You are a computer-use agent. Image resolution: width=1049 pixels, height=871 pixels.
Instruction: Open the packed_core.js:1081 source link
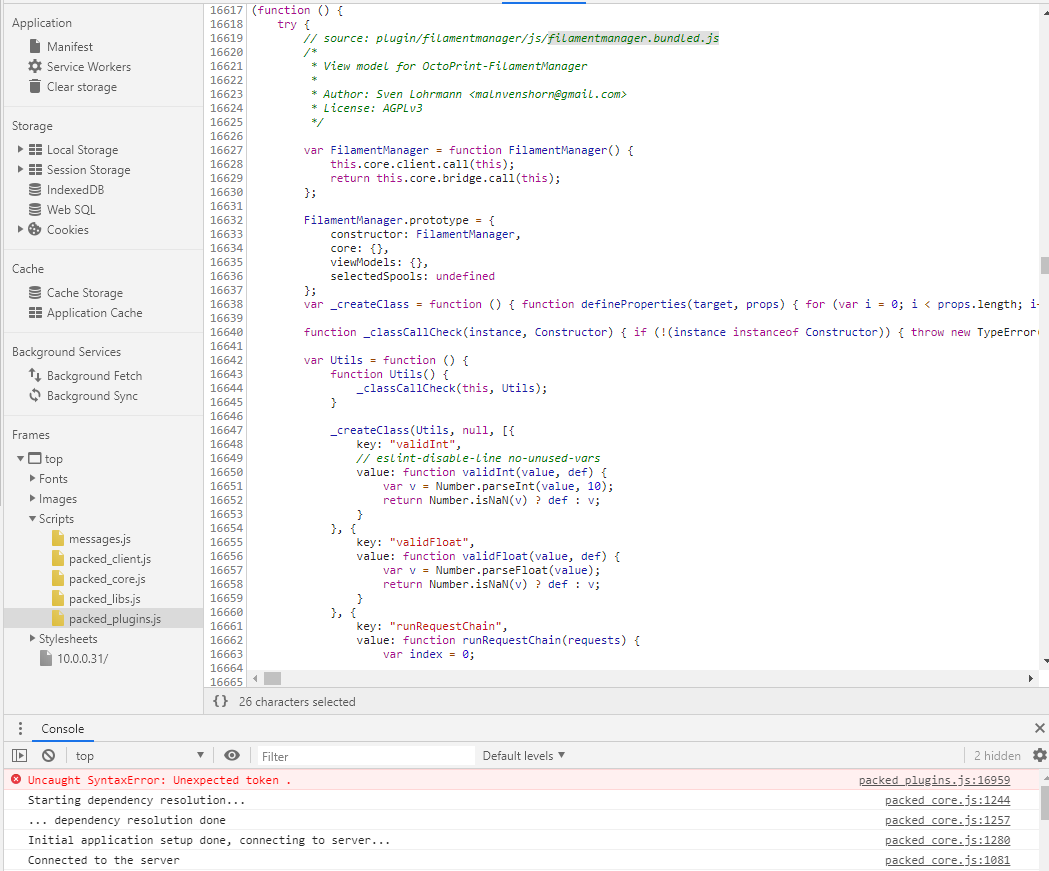click(x=947, y=860)
